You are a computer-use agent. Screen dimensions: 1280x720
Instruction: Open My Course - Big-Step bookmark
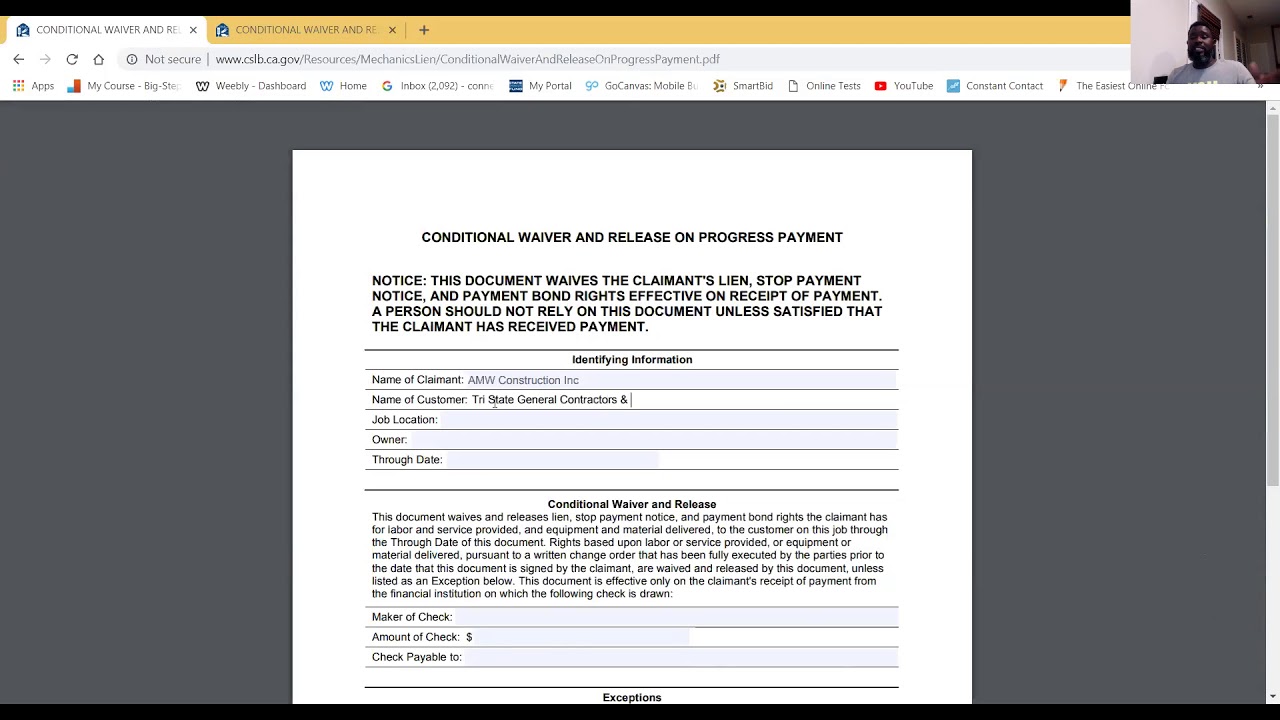[123, 86]
